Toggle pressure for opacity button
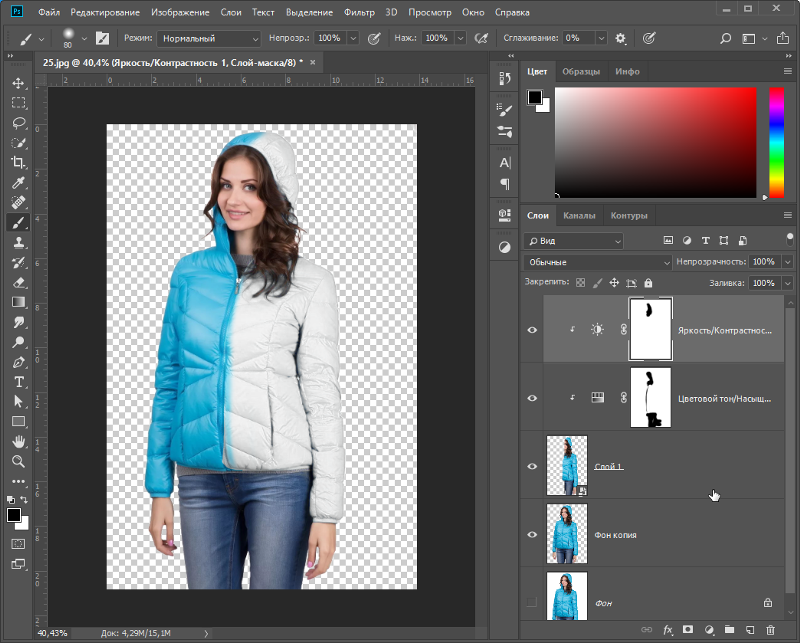 (x=374, y=38)
